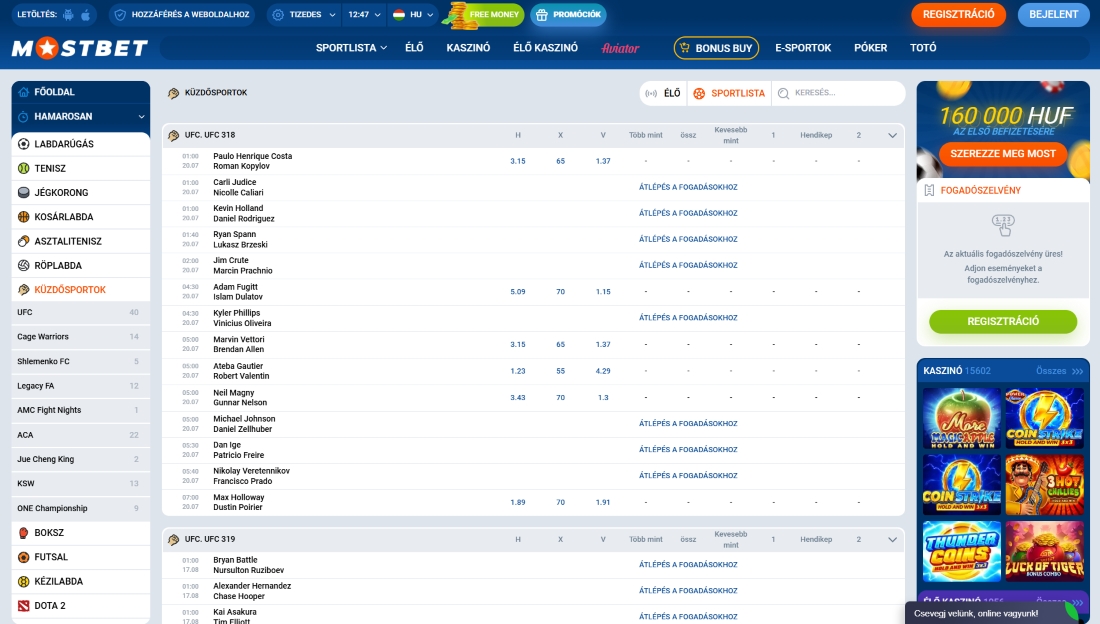Switch to the Sportlista toggle
The image size is (1100, 624).
(x=730, y=93)
